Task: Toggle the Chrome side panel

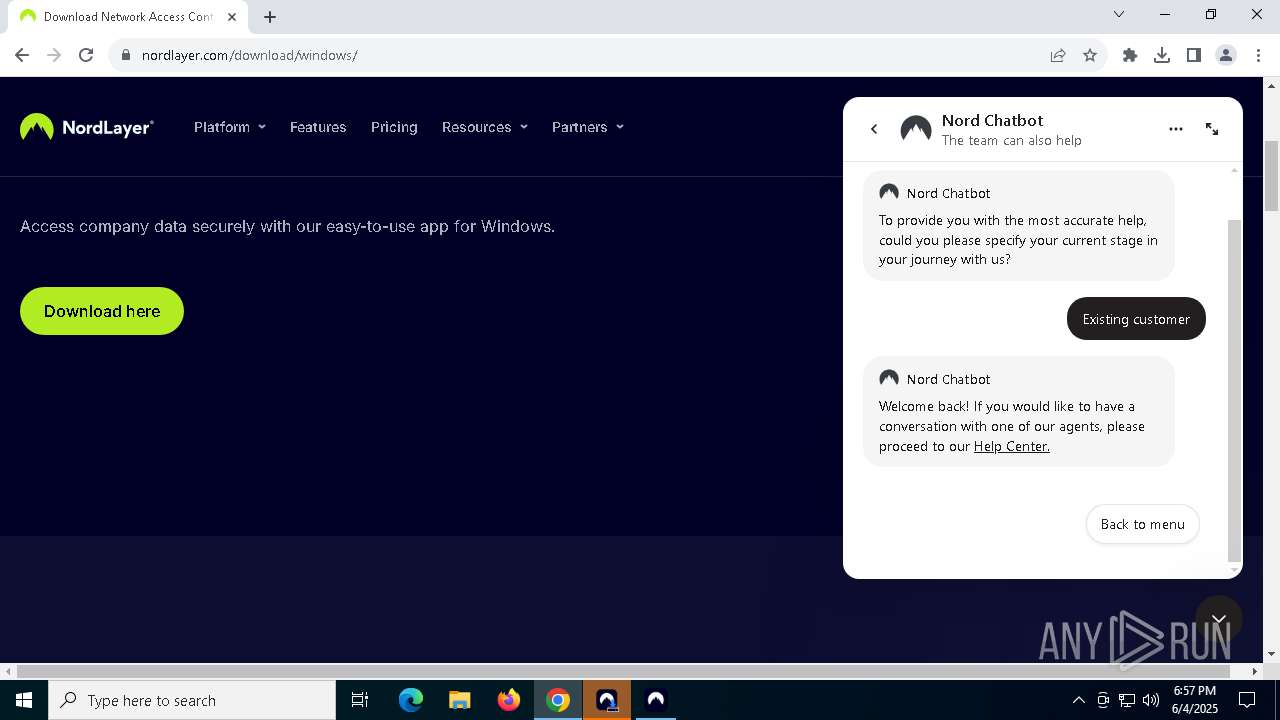Action: point(1194,55)
